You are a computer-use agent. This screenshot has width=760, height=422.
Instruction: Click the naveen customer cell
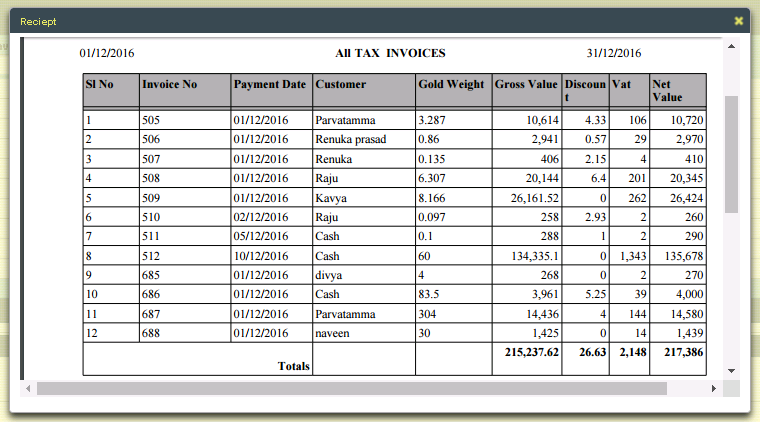(335, 332)
